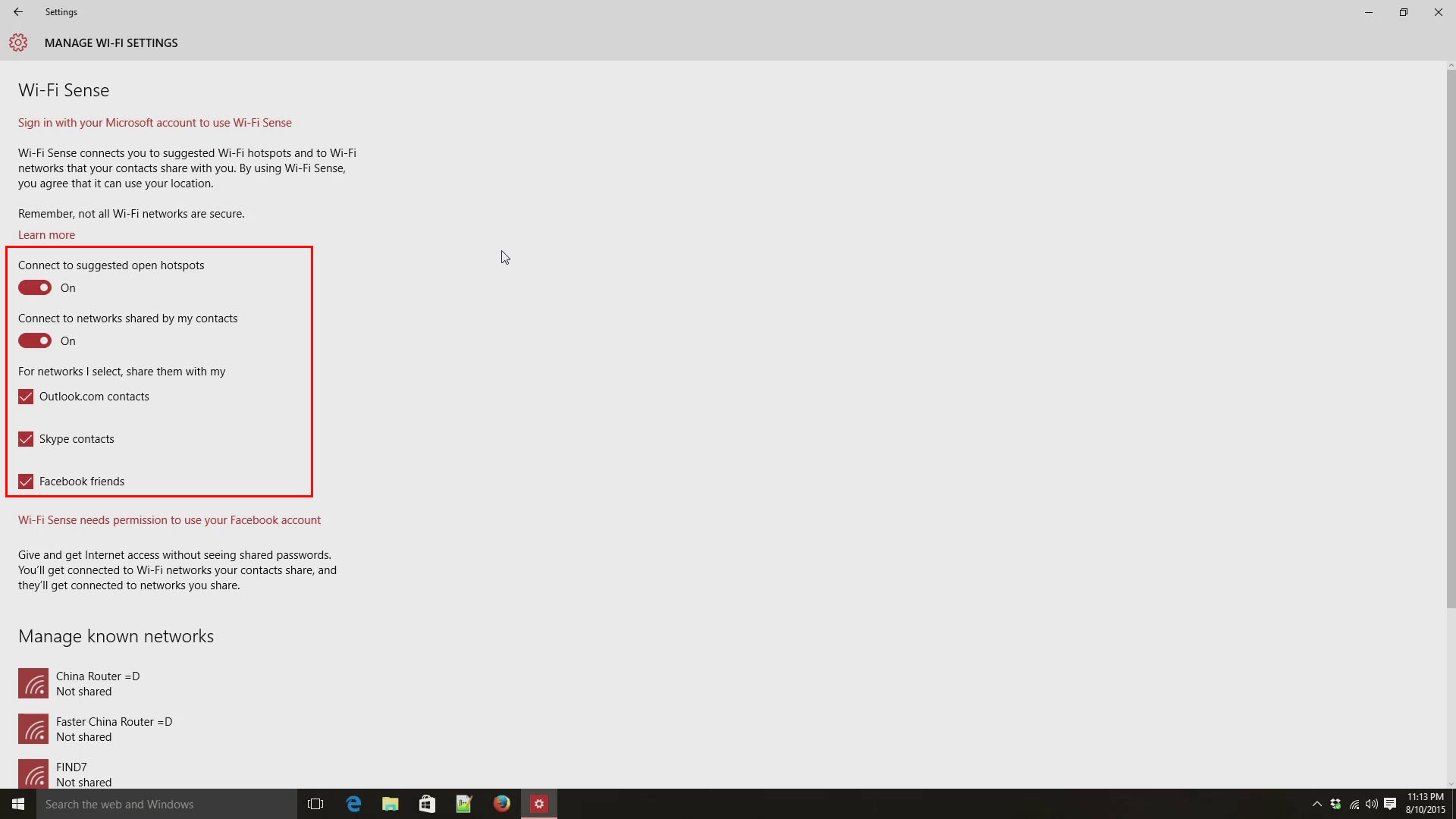Click Sign in with your Microsoft account link
This screenshot has width=1456, height=819.
point(155,123)
